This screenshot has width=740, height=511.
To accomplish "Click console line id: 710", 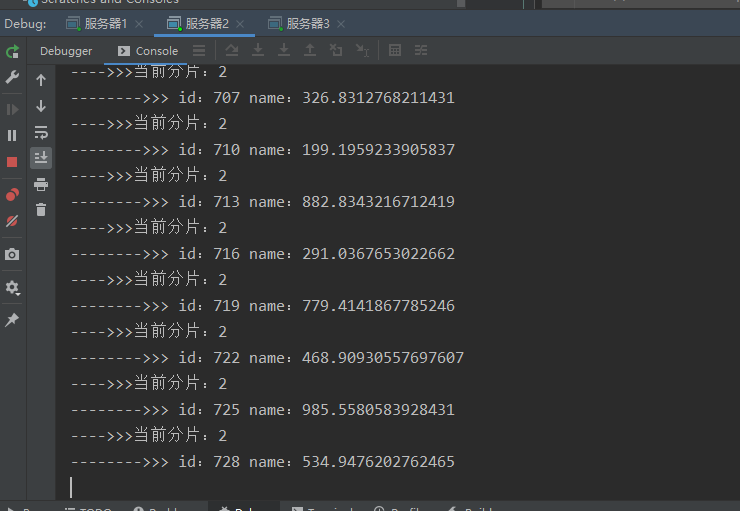I will coord(262,150).
